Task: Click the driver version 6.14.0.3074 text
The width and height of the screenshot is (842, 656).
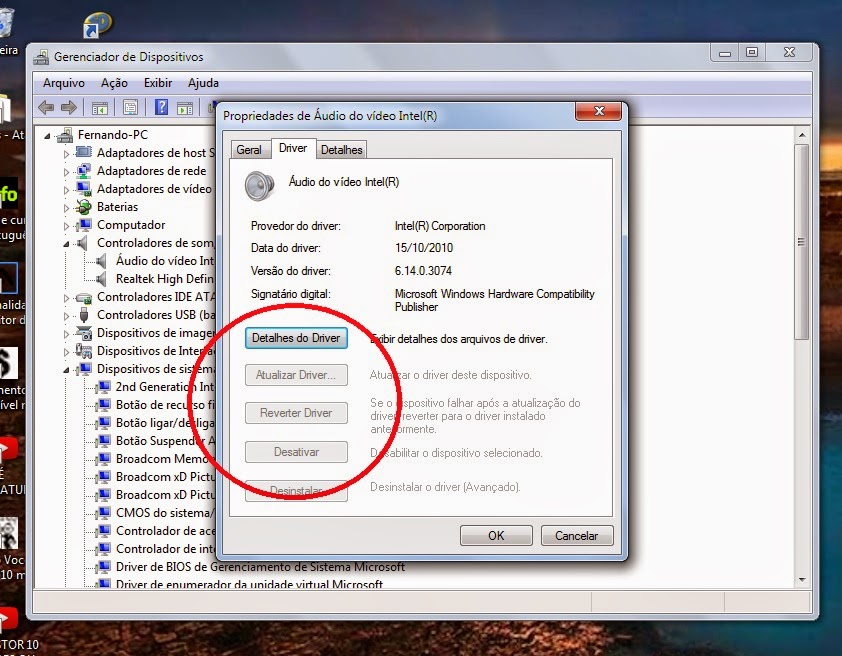Action: [423, 271]
